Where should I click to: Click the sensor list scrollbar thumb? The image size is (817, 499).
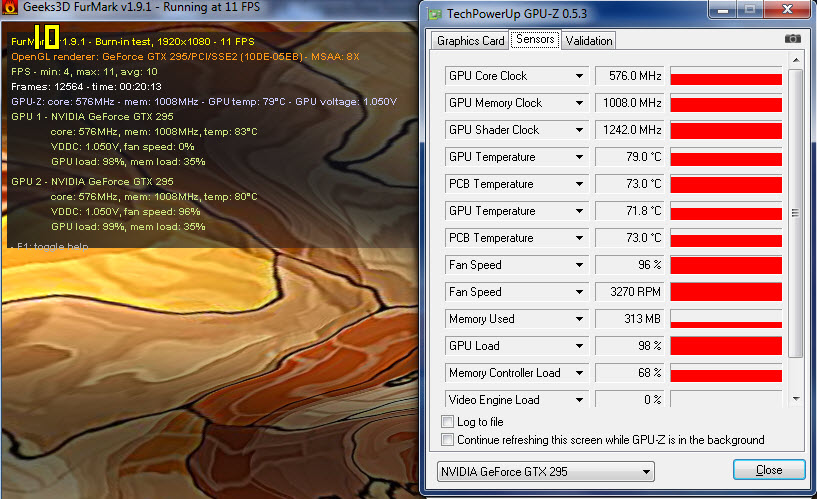pos(796,213)
